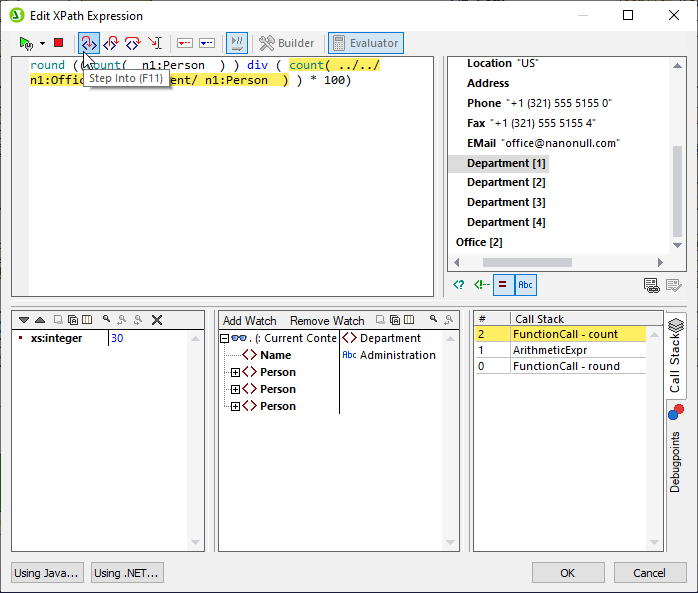Select Department [3] in the tree

coord(505,202)
